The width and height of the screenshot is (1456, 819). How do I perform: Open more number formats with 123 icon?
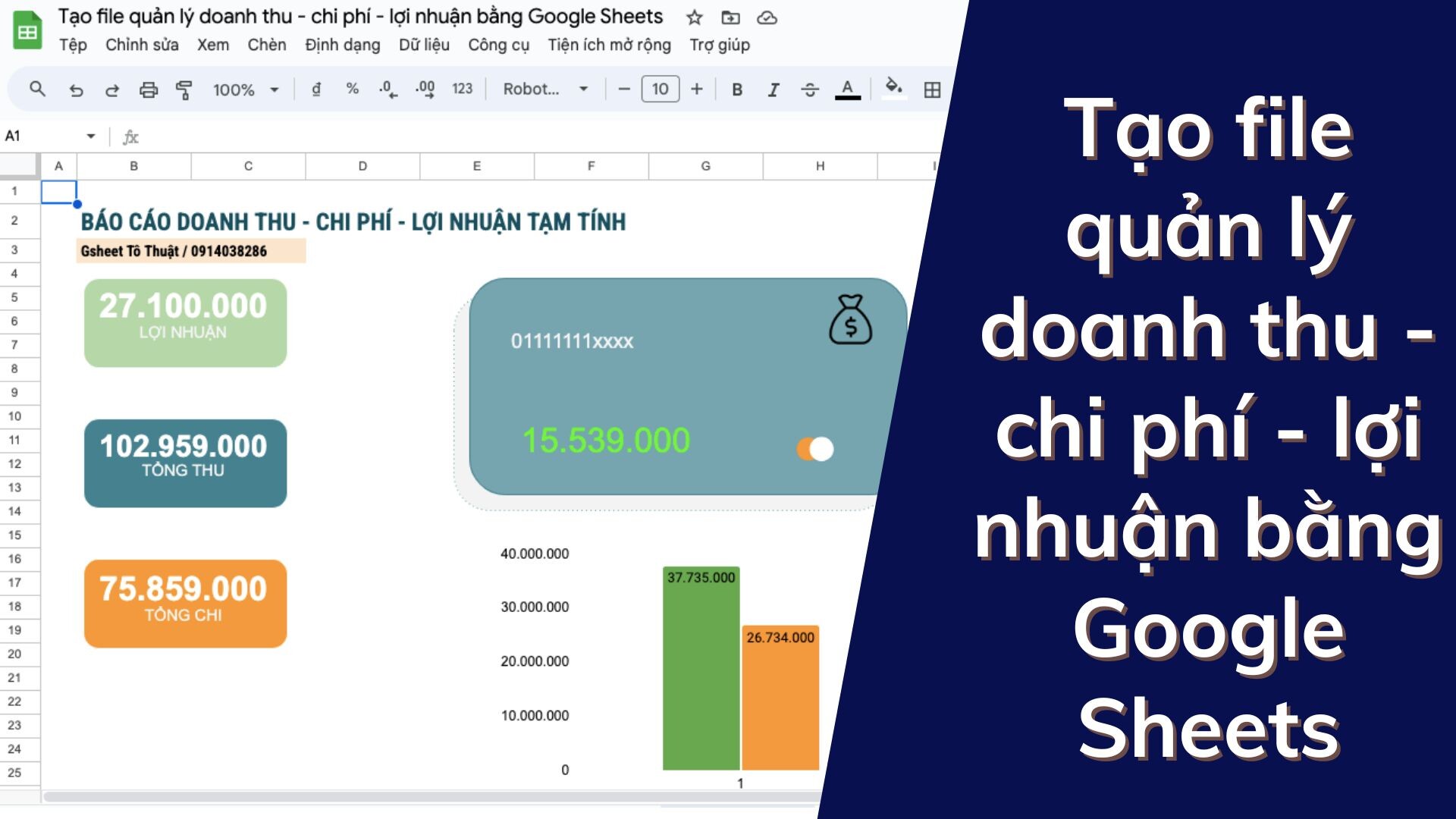pyautogui.click(x=463, y=89)
